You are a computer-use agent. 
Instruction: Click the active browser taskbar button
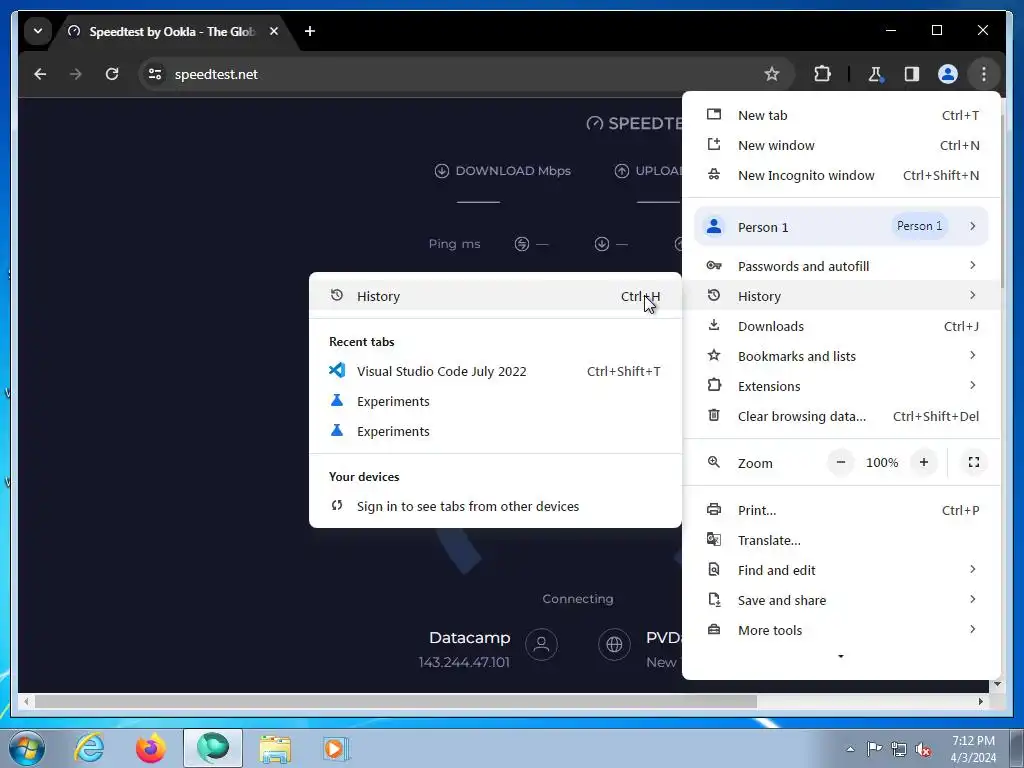pyautogui.click(x=213, y=748)
